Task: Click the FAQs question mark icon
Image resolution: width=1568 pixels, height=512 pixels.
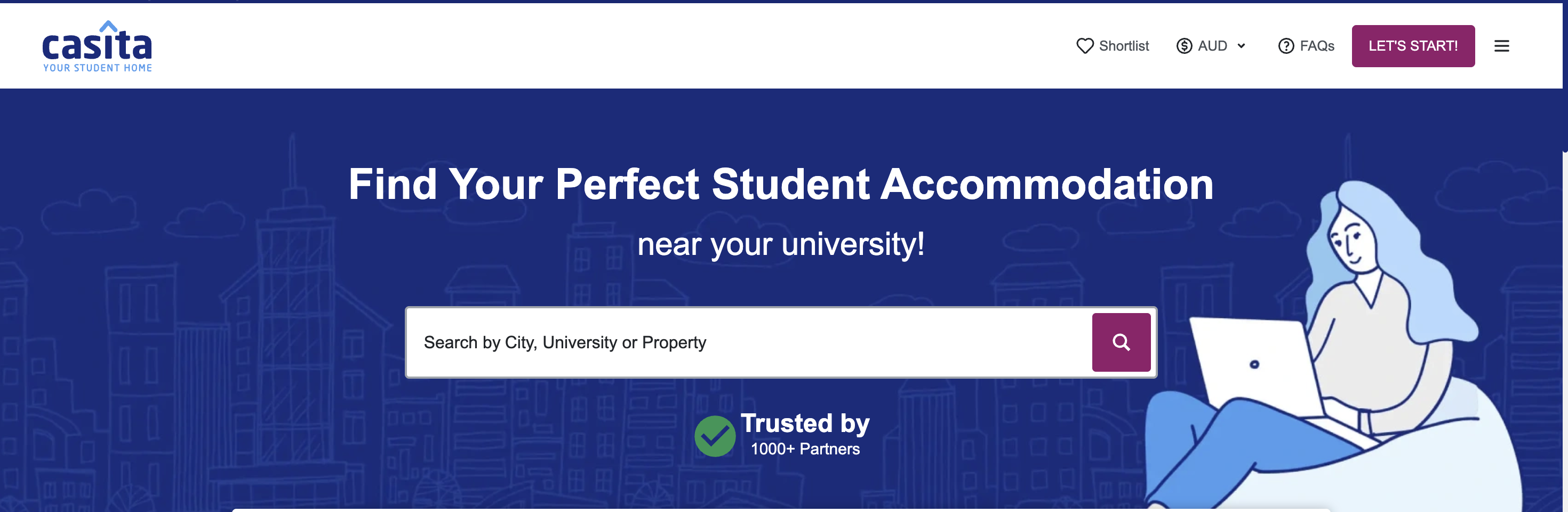Action: [x=1285, y=46]
